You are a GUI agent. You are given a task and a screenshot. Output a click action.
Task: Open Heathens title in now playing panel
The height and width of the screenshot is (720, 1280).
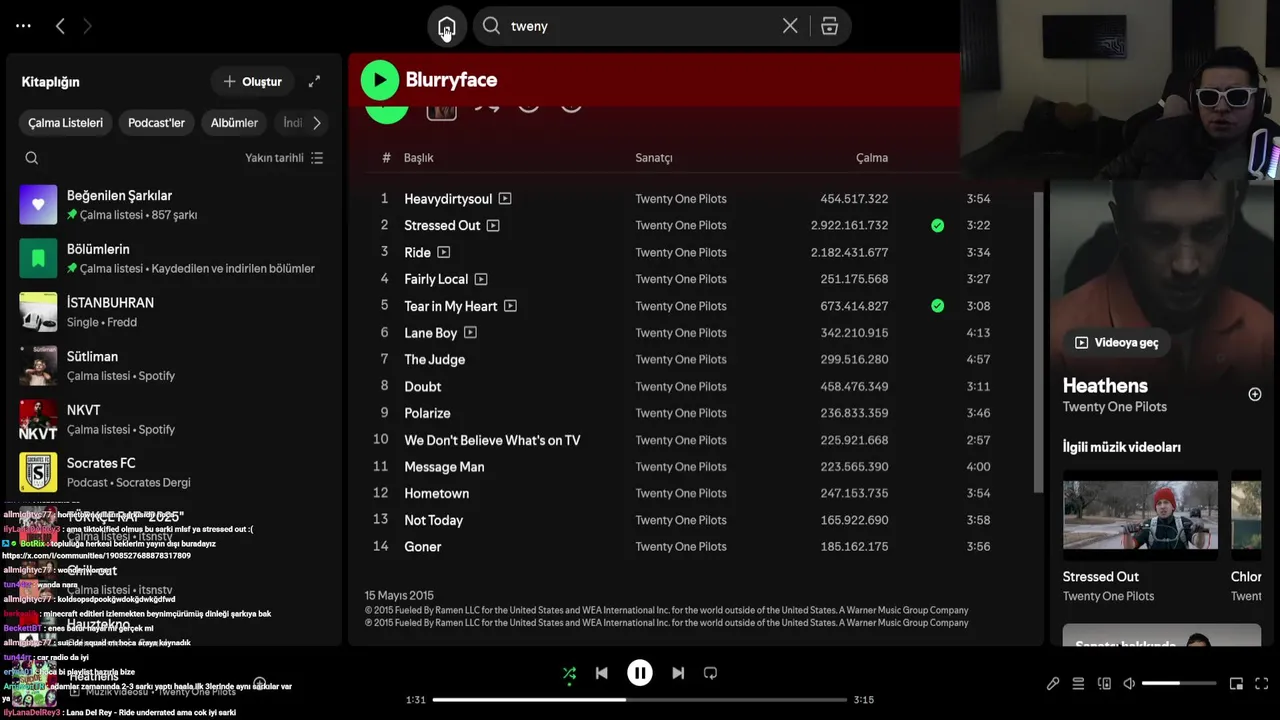pos(1105,386)
